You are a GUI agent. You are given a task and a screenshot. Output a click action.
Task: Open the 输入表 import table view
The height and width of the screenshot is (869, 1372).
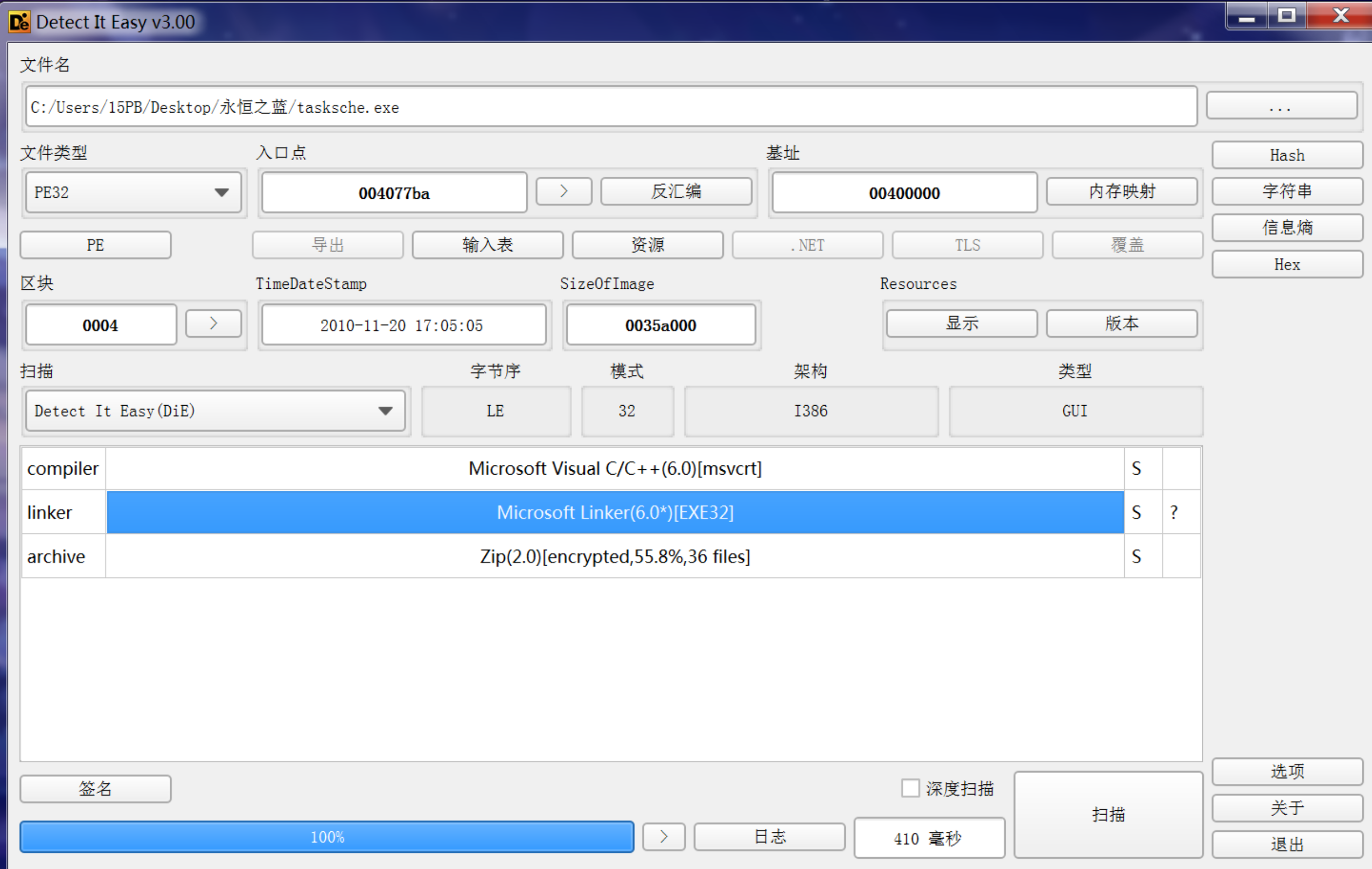[487, 245]
